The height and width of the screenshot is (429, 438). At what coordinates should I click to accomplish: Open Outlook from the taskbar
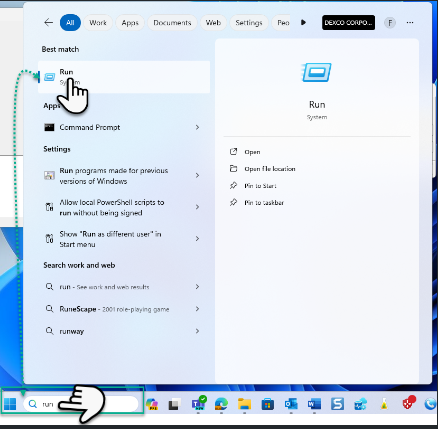point(291,404)
